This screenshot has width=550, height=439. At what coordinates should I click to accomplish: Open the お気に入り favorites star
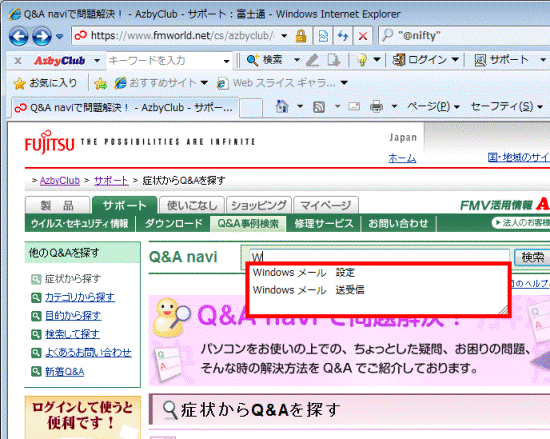pyautogui.click(x=45, y=83)
